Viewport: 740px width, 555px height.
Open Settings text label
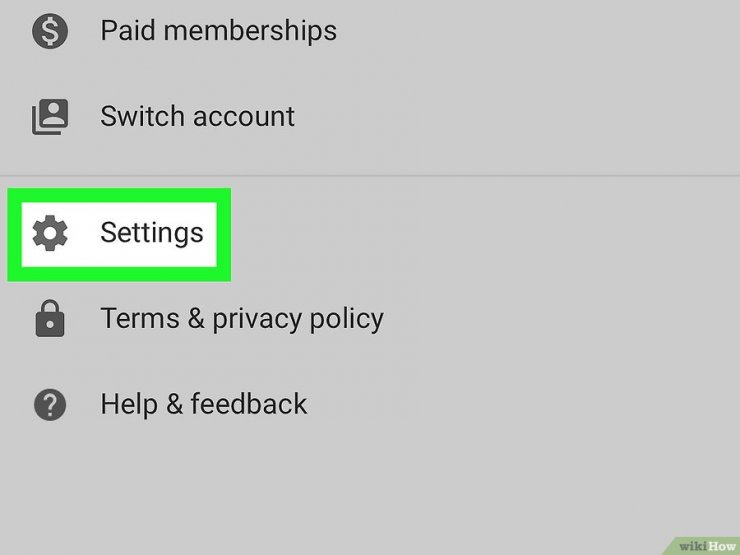point(152,233)
